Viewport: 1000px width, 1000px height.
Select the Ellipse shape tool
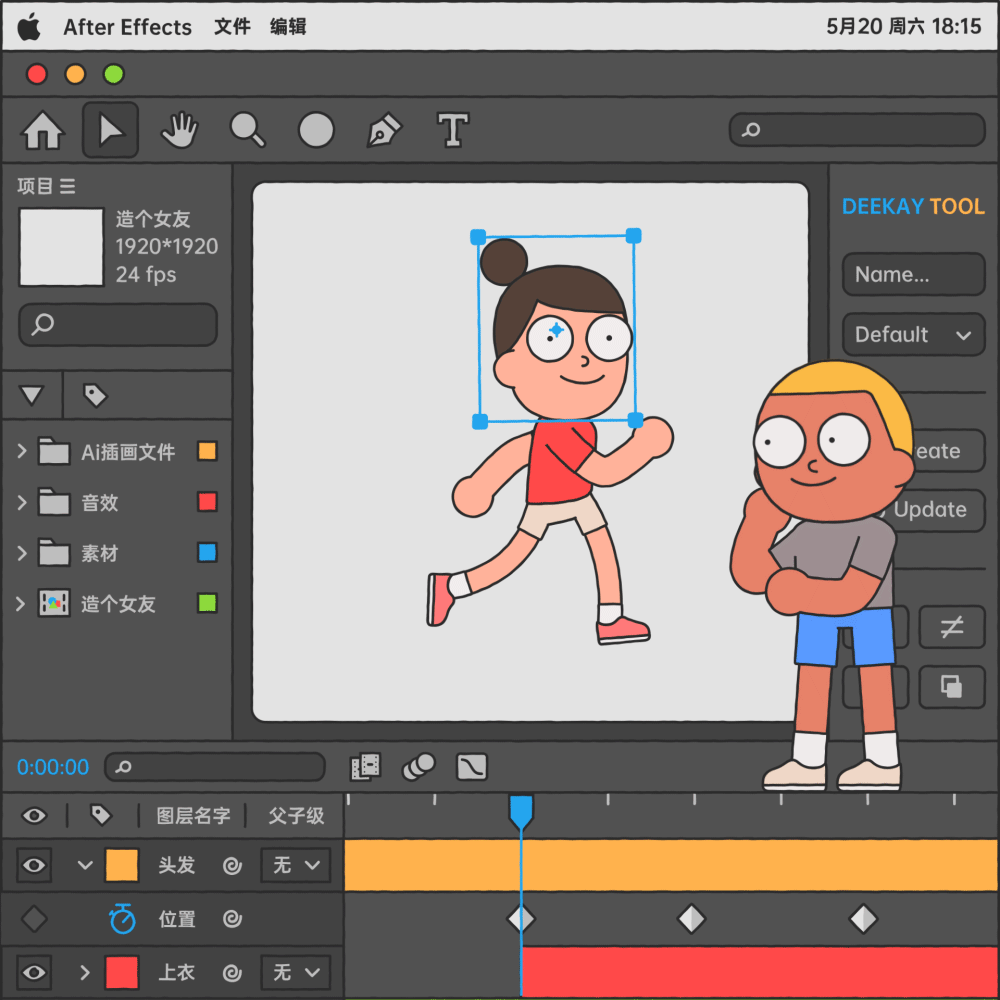(316, 130)
